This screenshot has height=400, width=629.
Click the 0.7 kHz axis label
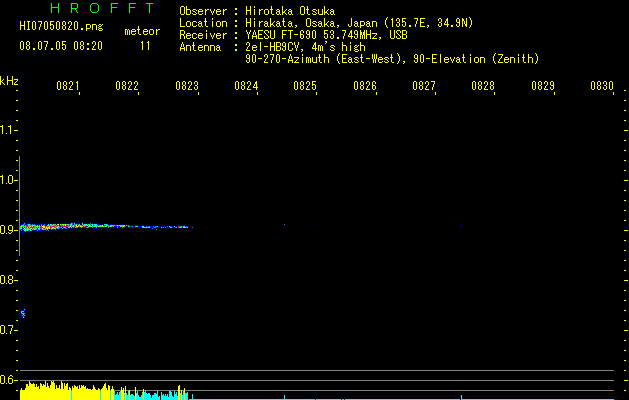click(8, 330)
